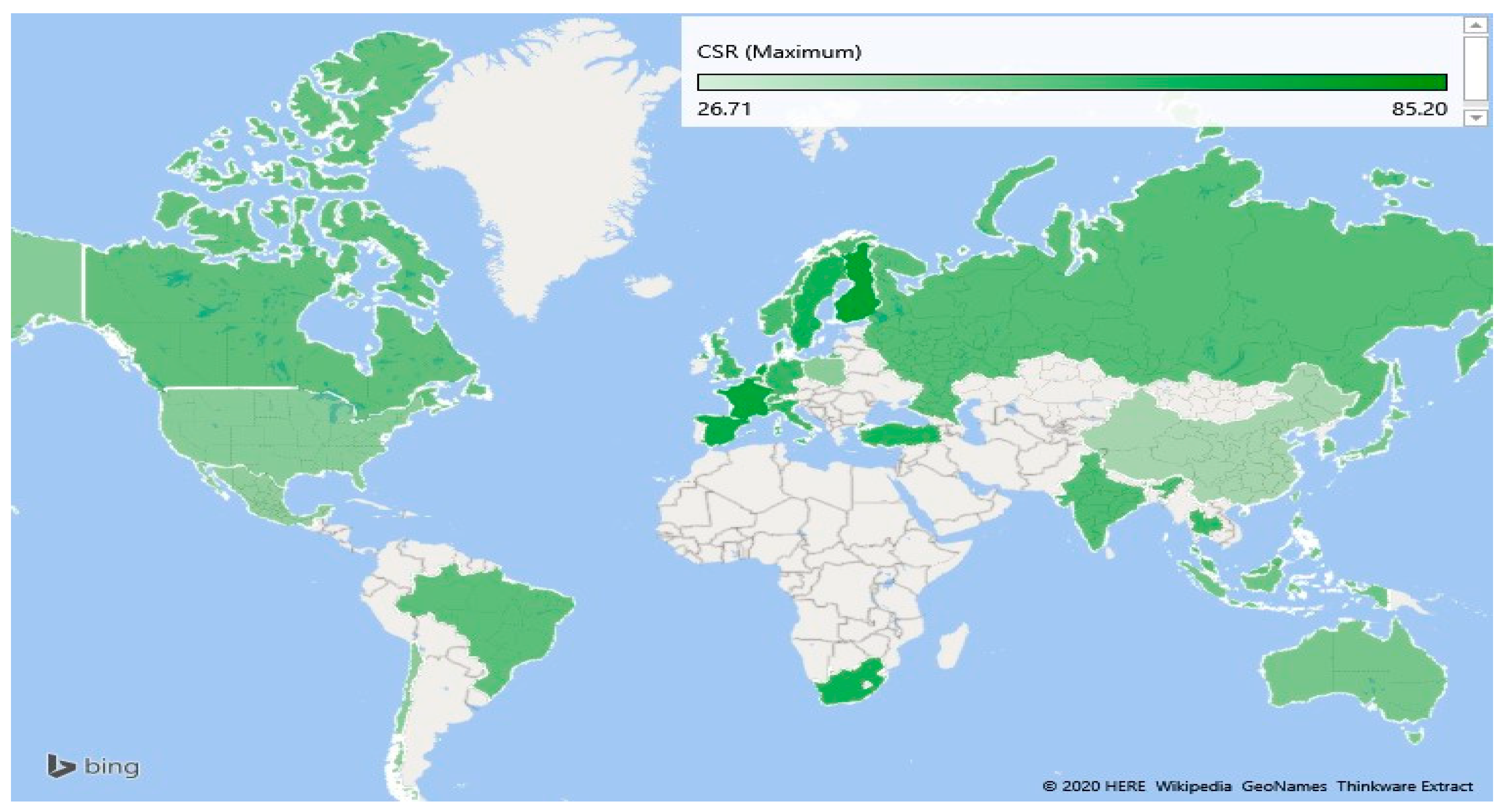Select the CSR (Maximum) legend title

click(779, 52)
